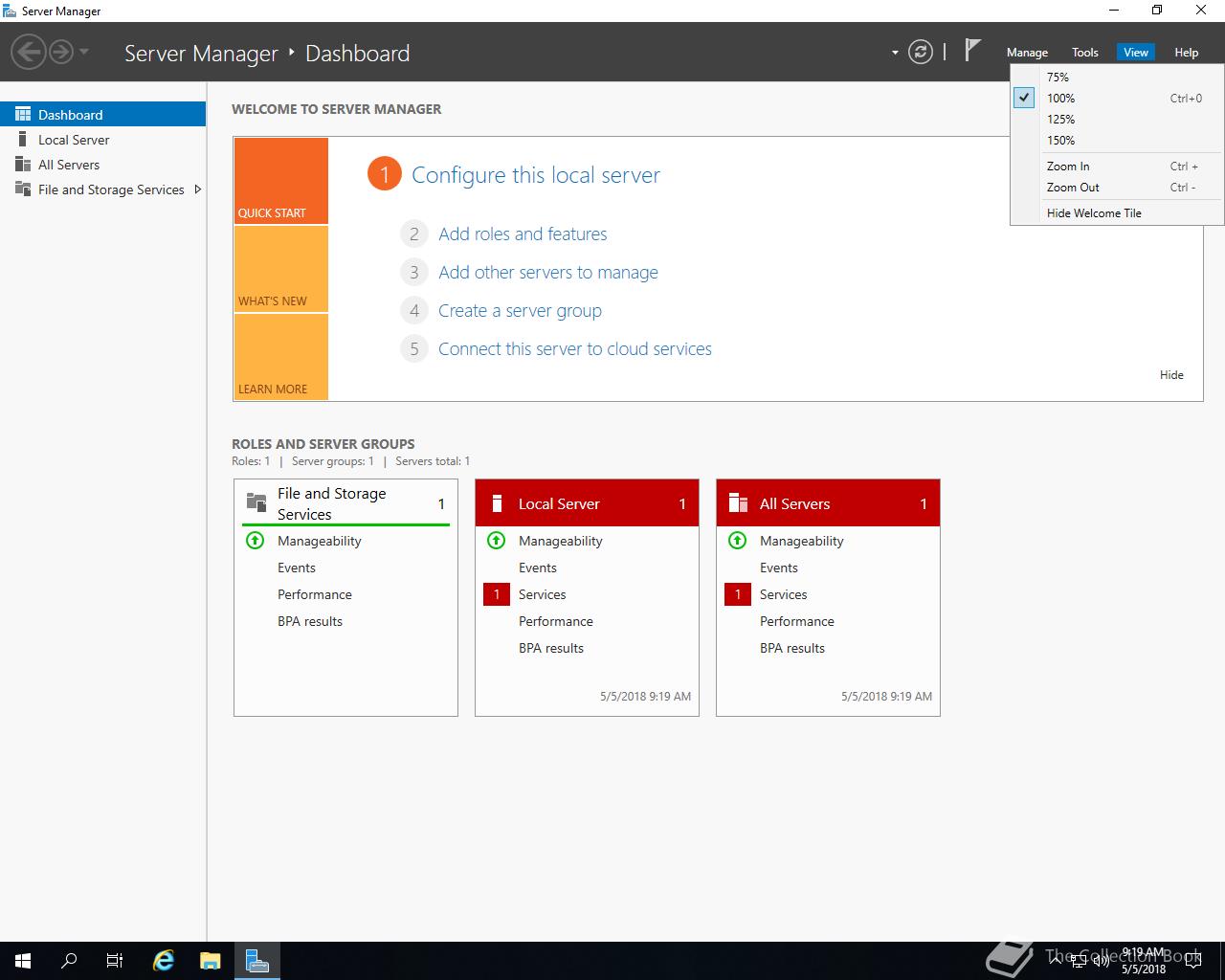Open BPA results in File and Storage tile
This screenshot has height=980, width=1225.
310,622
